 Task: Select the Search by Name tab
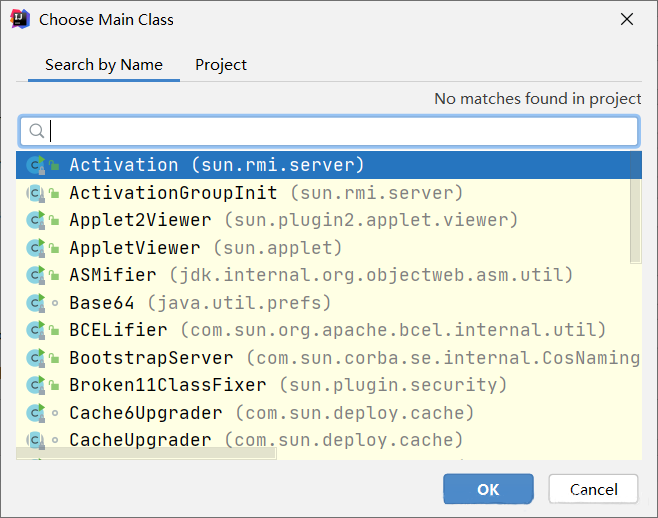click(x=104, y=65)
